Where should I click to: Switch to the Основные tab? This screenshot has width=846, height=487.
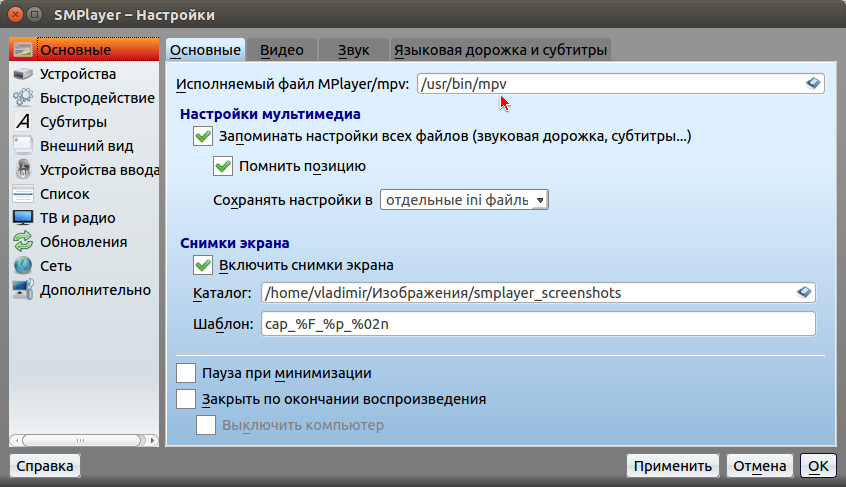click(x=205, y=50)
